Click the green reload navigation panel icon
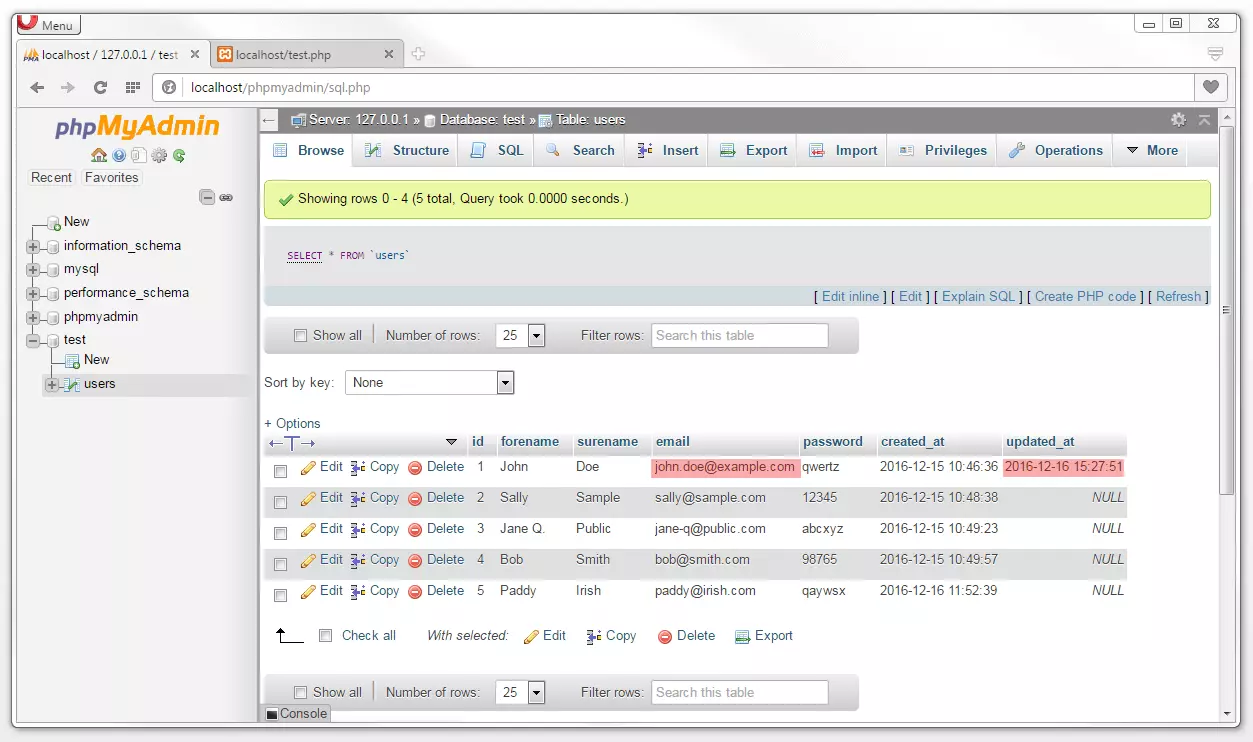This screenshot has height=742, width=1253. pos(179,155)
